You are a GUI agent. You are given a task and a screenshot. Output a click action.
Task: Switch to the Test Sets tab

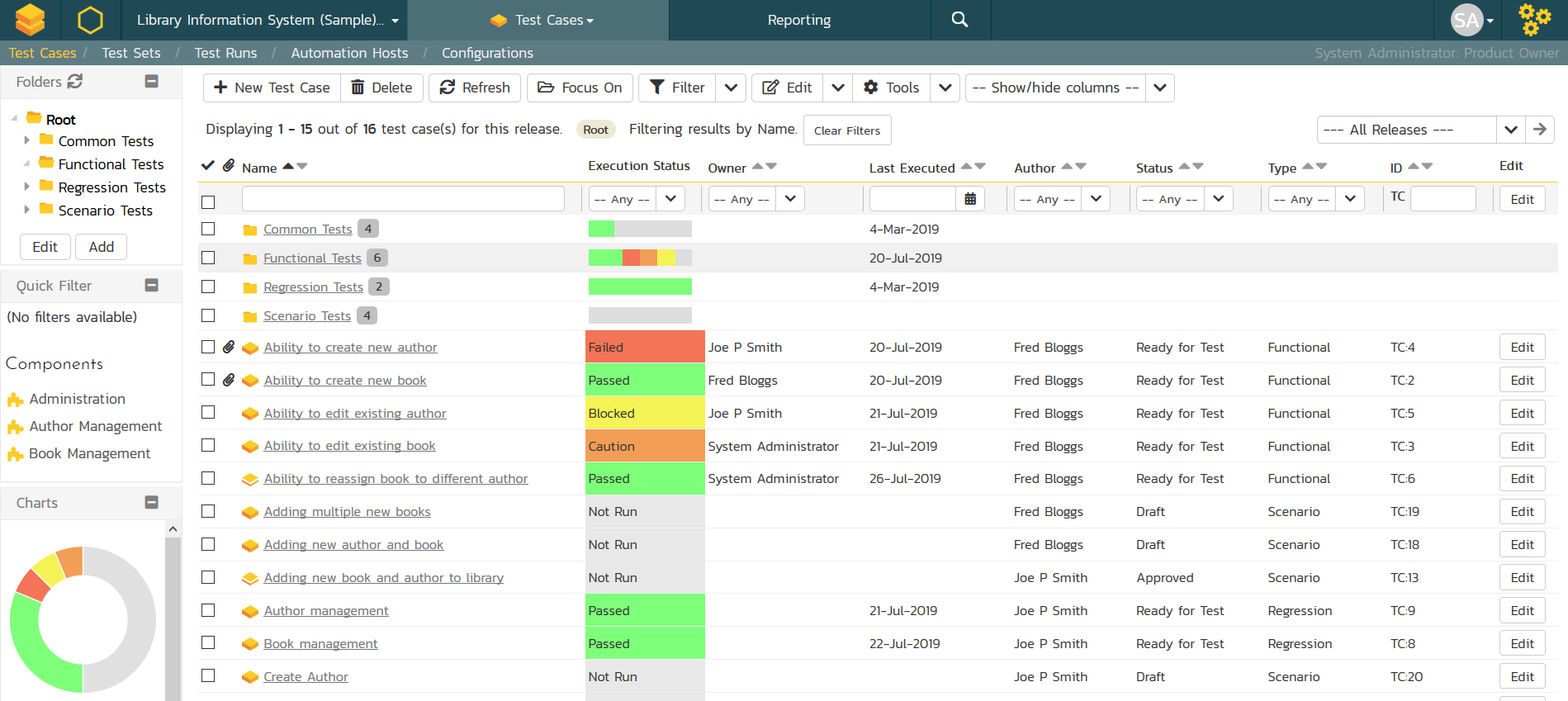tap(131, 53)
